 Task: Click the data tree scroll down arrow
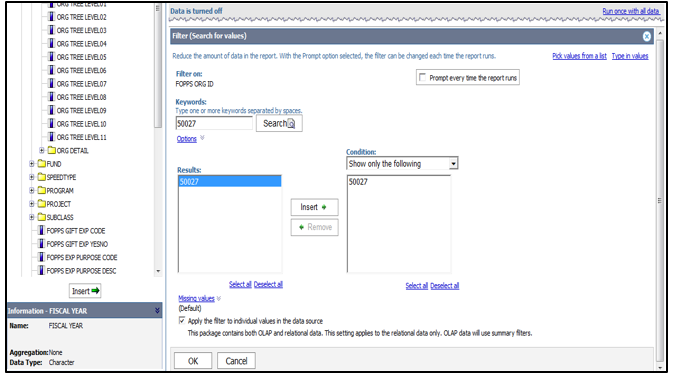[x=158, y=271]
